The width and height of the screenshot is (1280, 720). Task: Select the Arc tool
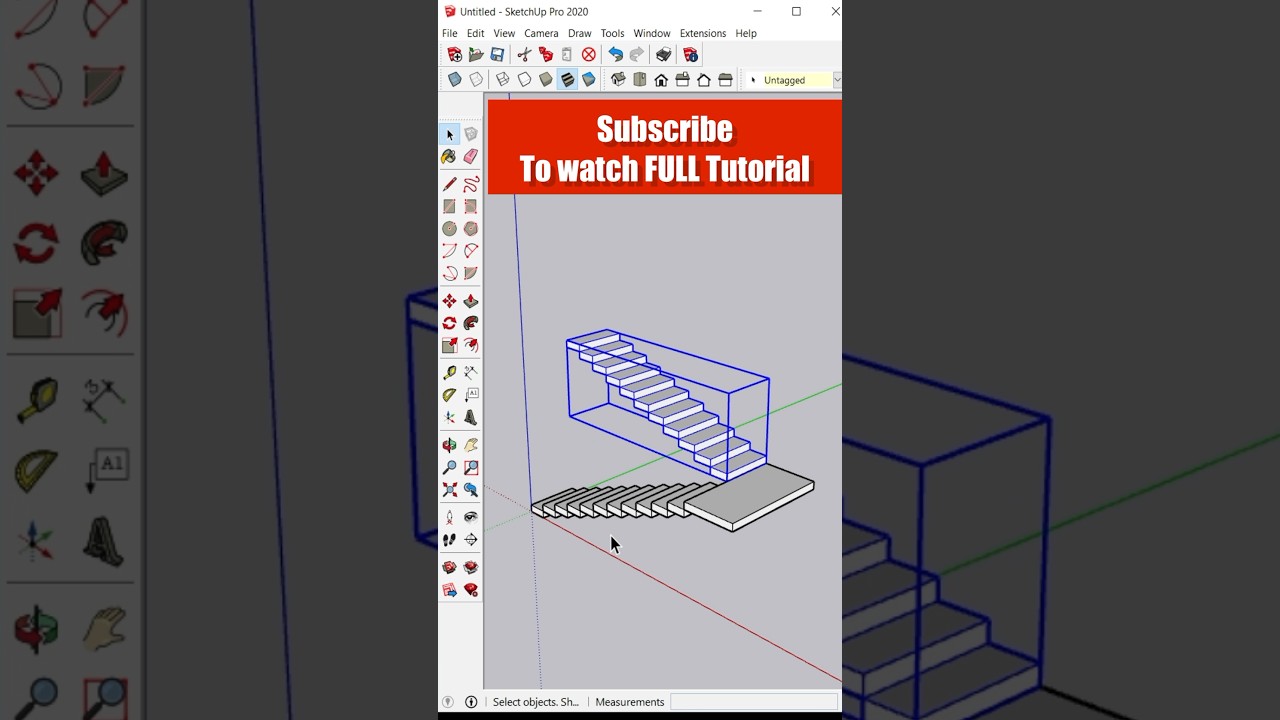(x=449, y=250)
